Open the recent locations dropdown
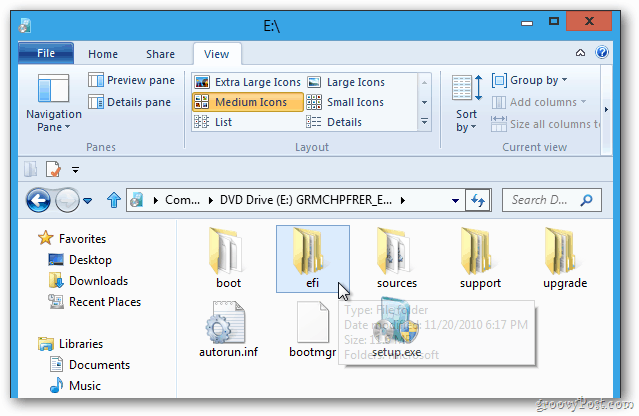This screenshot has height=416, width=639. tap(88, 200)
